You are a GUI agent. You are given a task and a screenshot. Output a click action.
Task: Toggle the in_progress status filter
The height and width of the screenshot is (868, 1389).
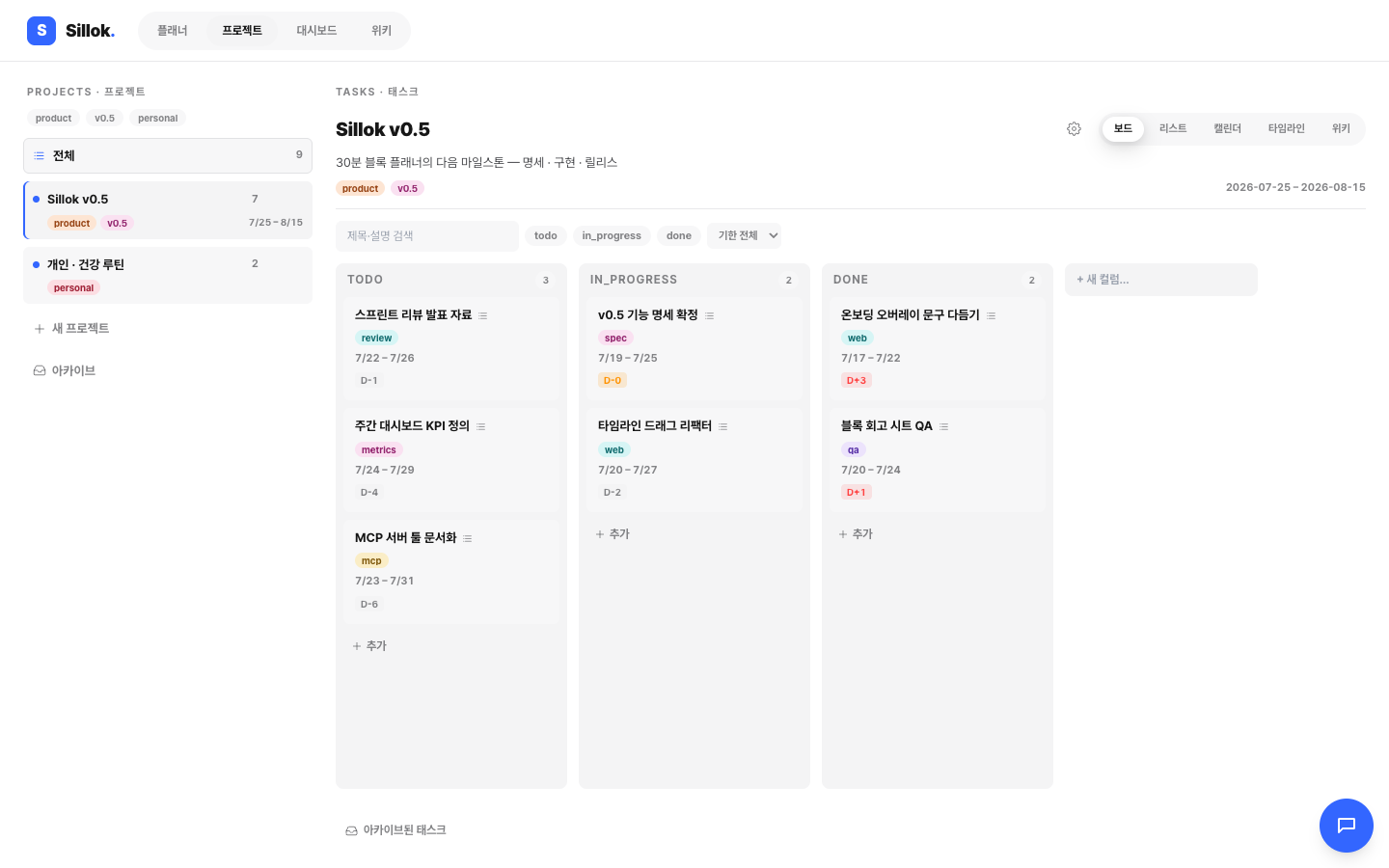612,235
